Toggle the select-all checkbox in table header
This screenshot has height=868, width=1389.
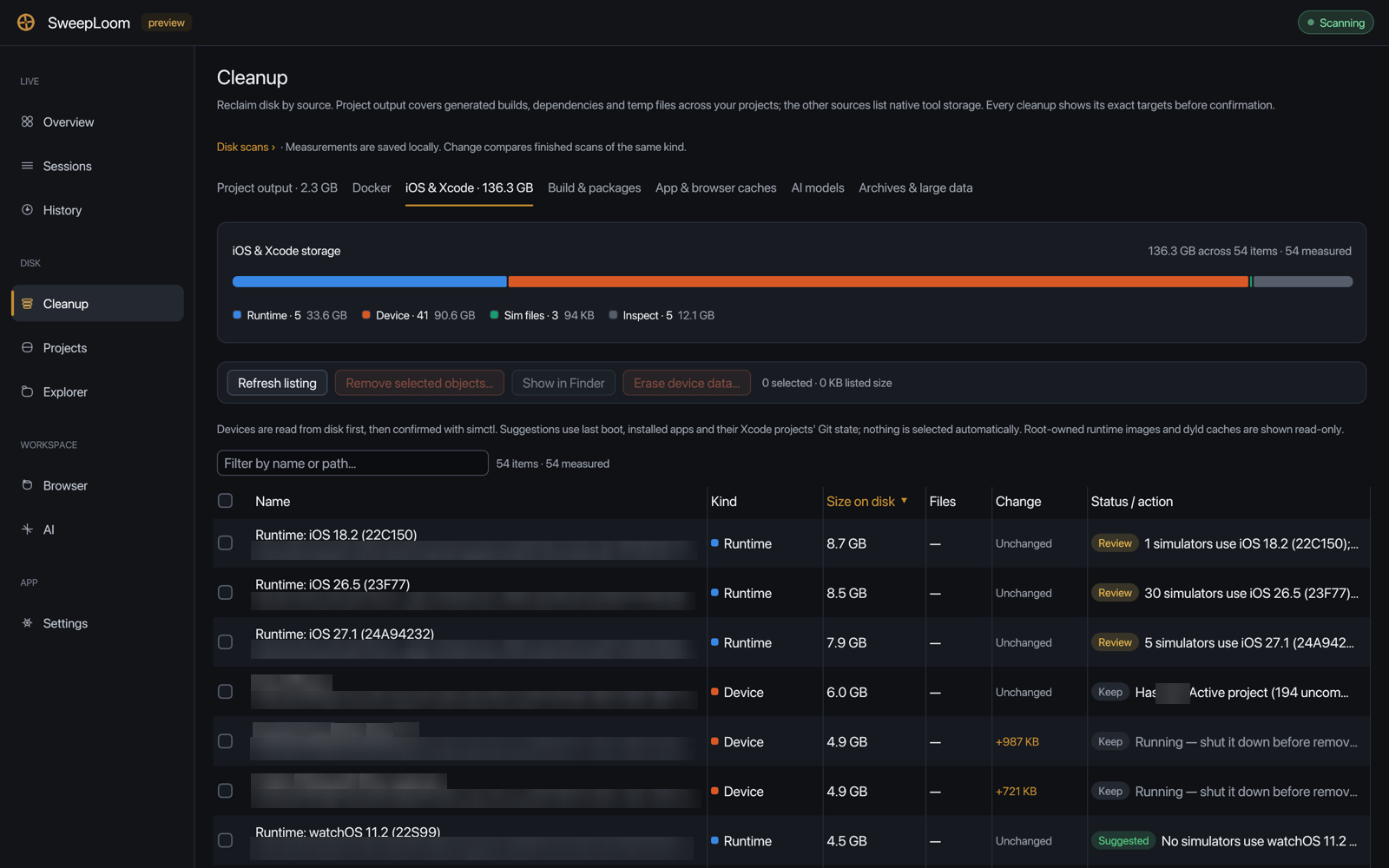pyautogui.click(x=225, y=501)
